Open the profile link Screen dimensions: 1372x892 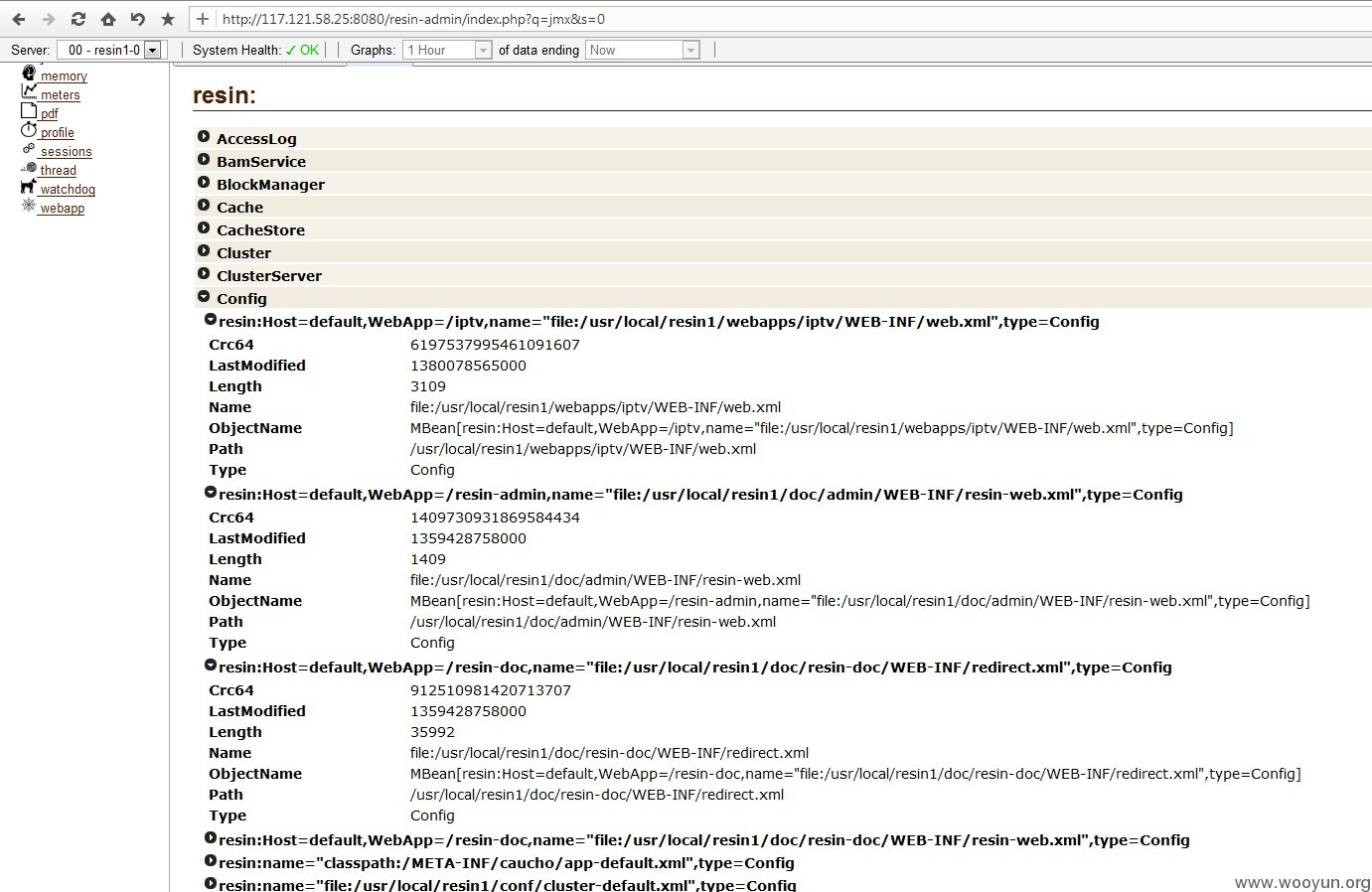click(57, 133)
